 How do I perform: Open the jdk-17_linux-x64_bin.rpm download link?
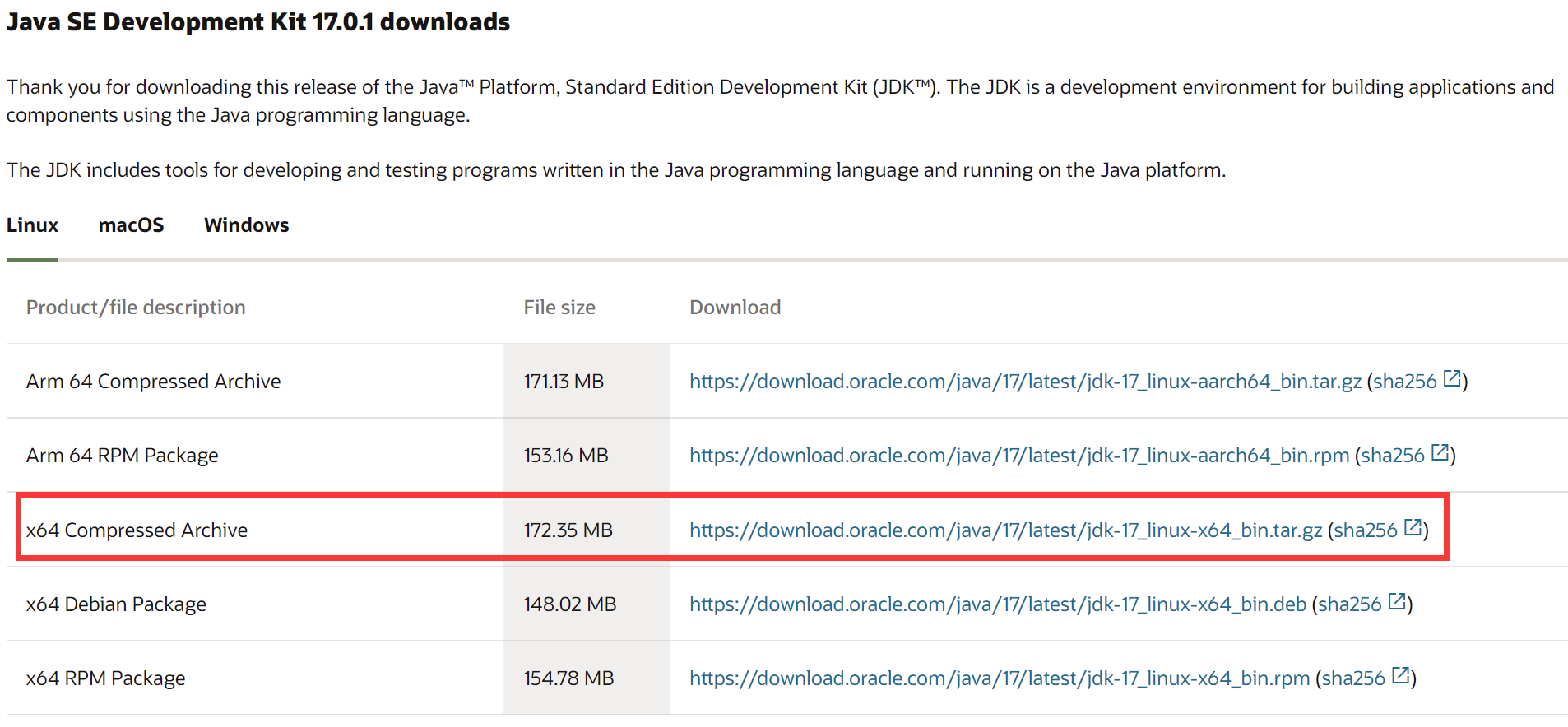[1000, 678]
